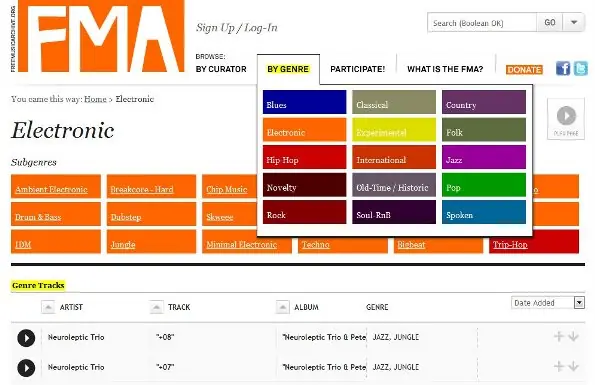Start the Play Page button
Image resolution: width=595 pixels, height=385 pixels.
click(x=566, y=119)
